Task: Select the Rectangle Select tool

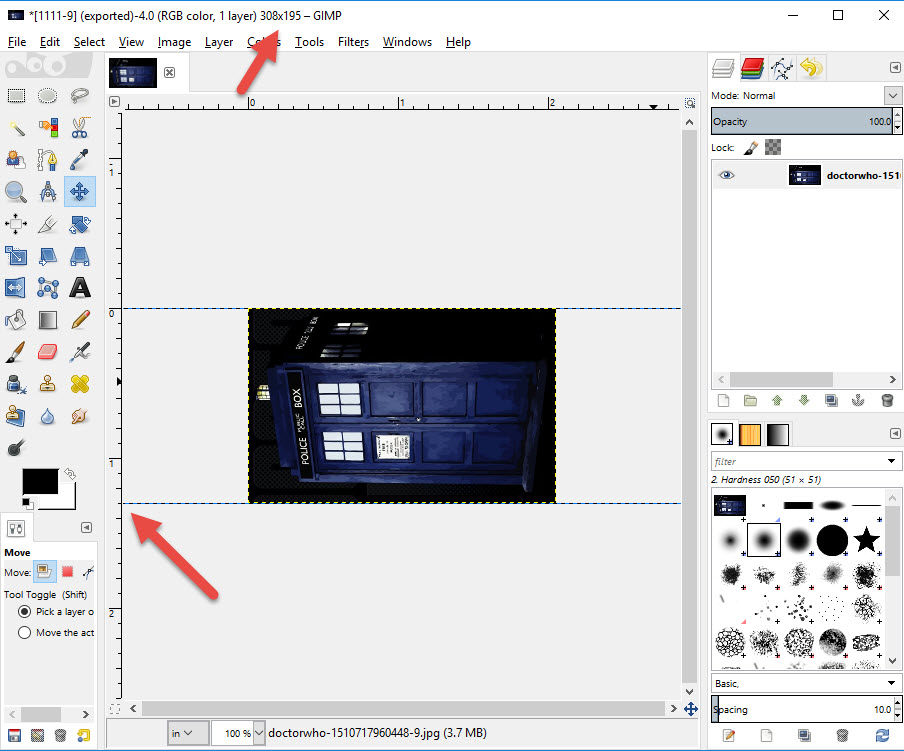Action: [16, 96]
